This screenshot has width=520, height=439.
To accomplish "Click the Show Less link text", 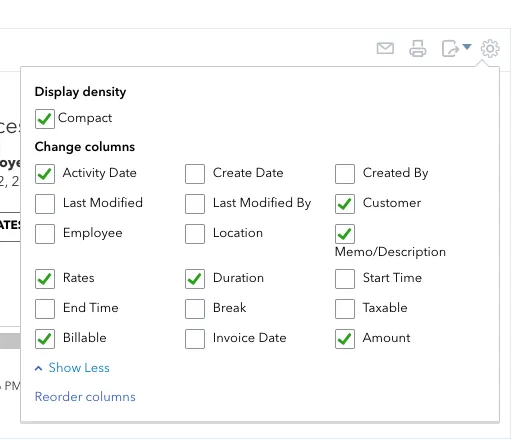I will tap(79, 368).
